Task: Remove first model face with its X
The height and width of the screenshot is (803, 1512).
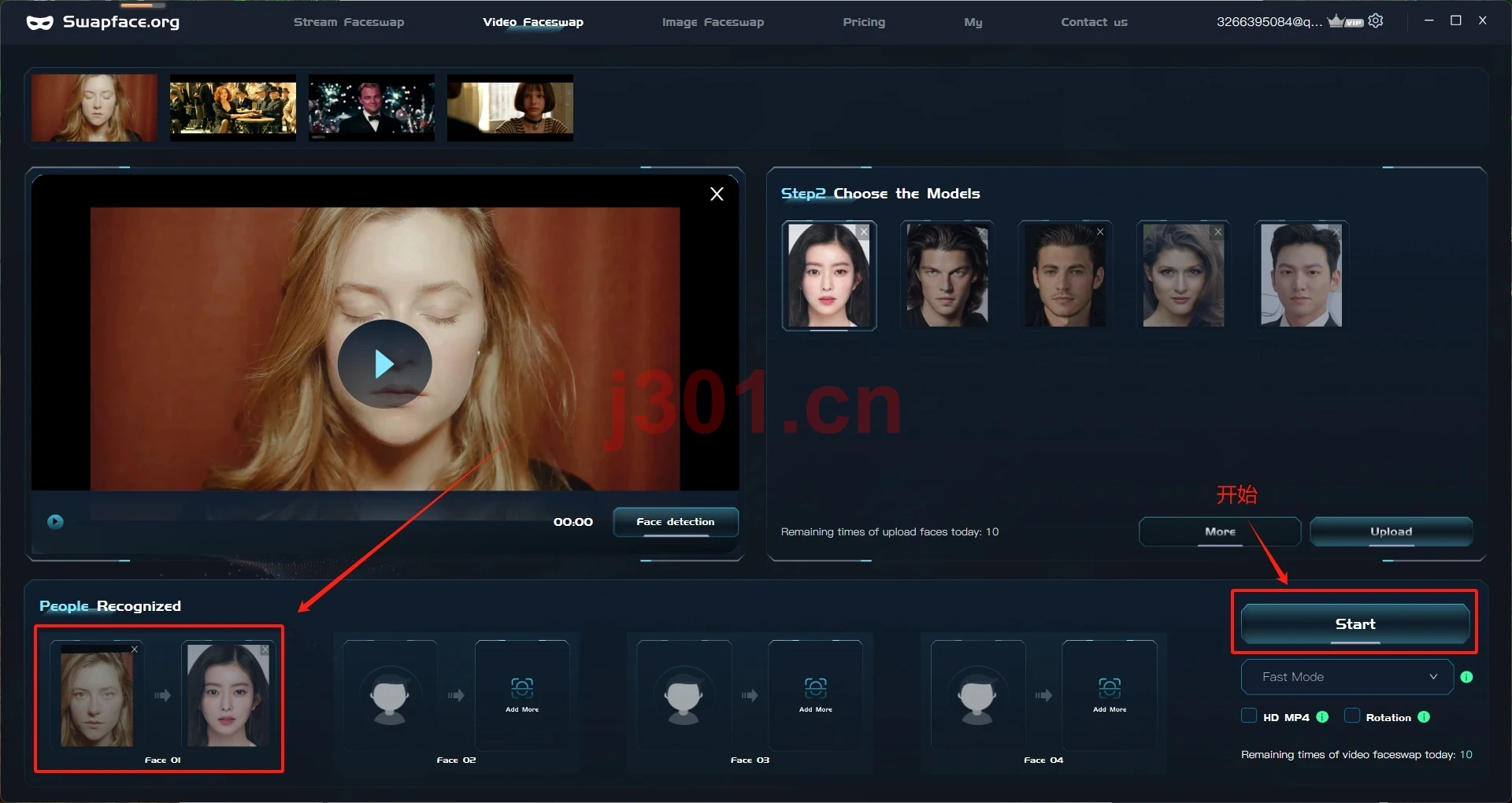Action: [x=864, y=231]
